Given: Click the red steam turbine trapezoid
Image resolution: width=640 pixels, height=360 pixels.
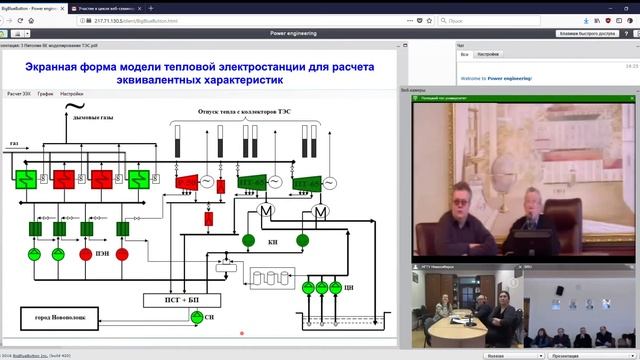Looking at the screenshot, I should coord(187,182).
